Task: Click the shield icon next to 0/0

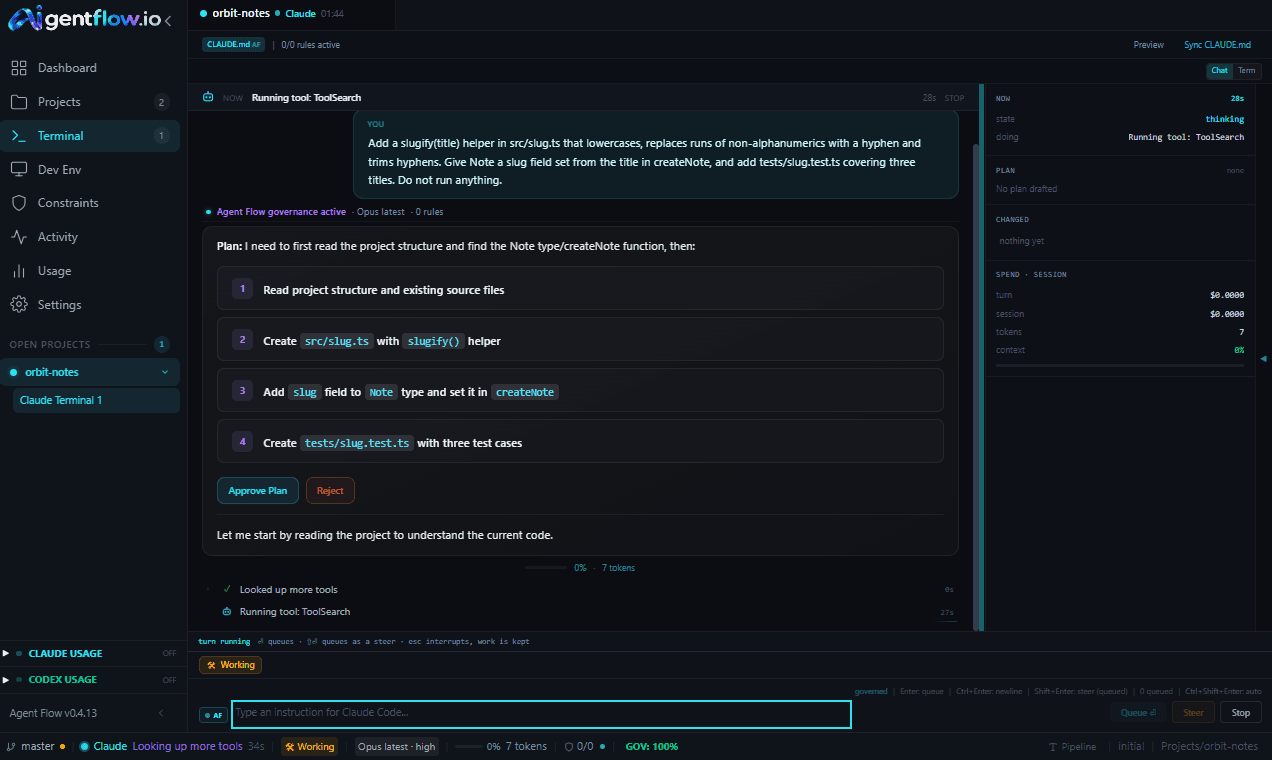Action: (569, 746)
